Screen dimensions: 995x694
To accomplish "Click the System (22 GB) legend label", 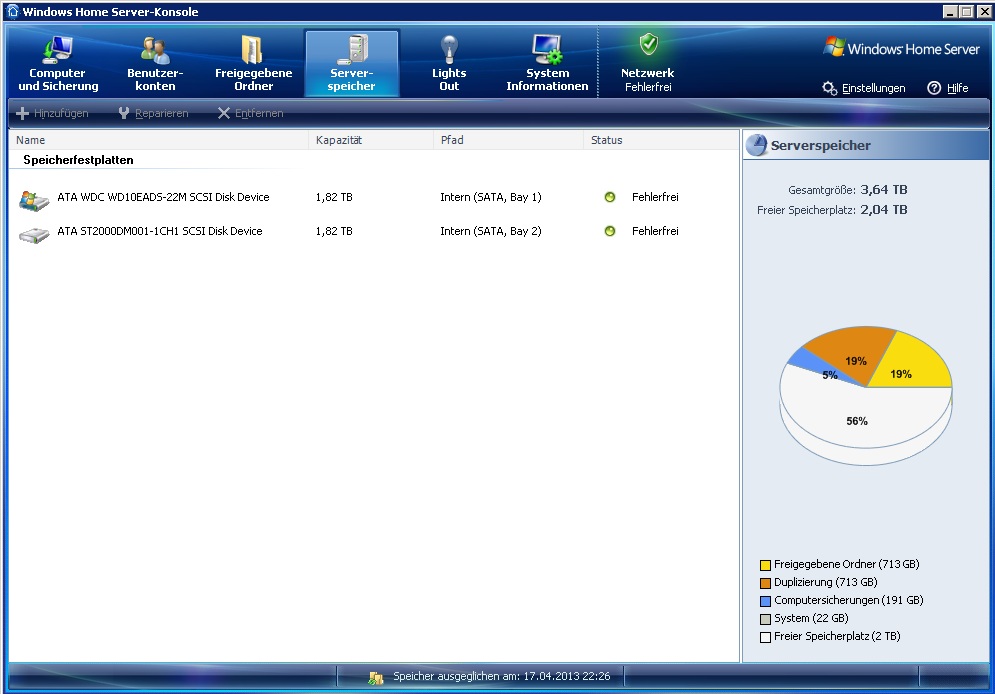I will (811, 619).
